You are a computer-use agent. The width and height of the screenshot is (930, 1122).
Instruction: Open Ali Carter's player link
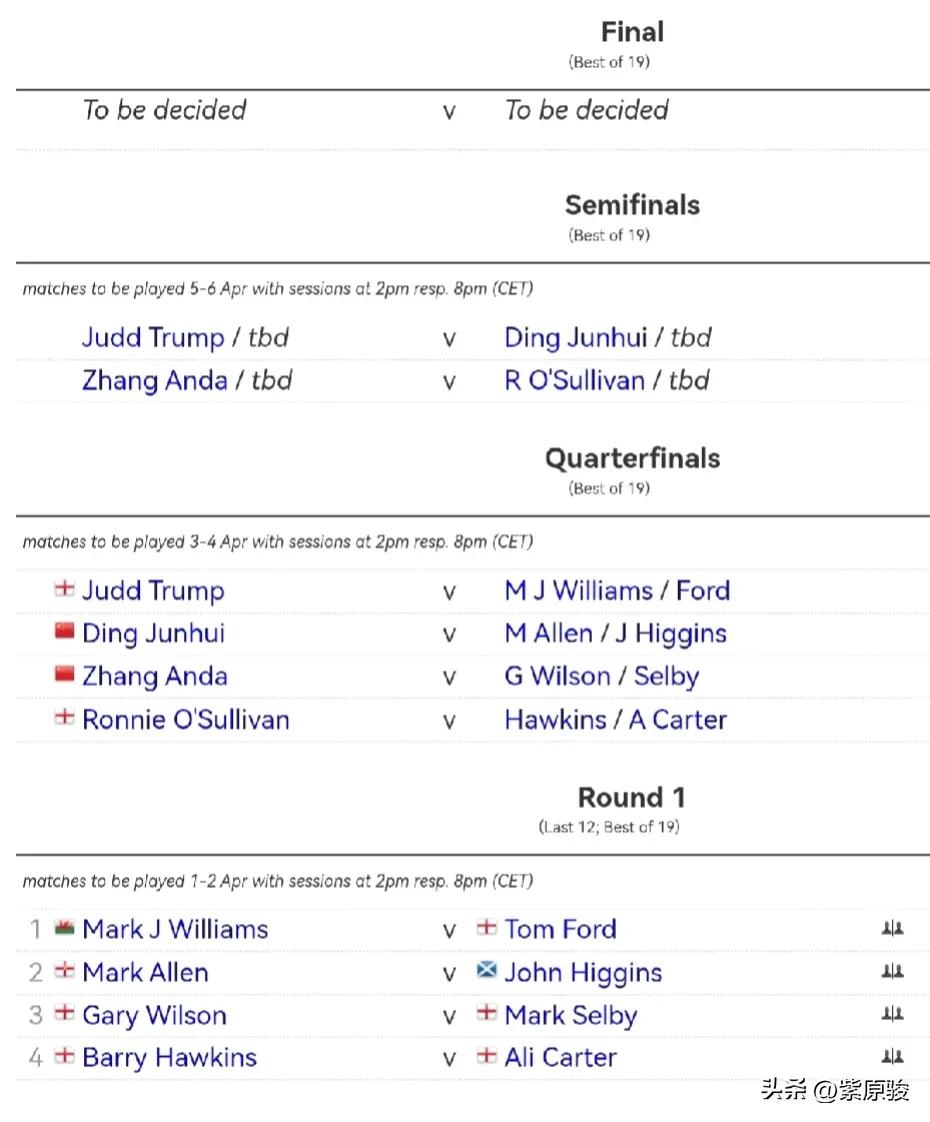tap(560, 1058)
